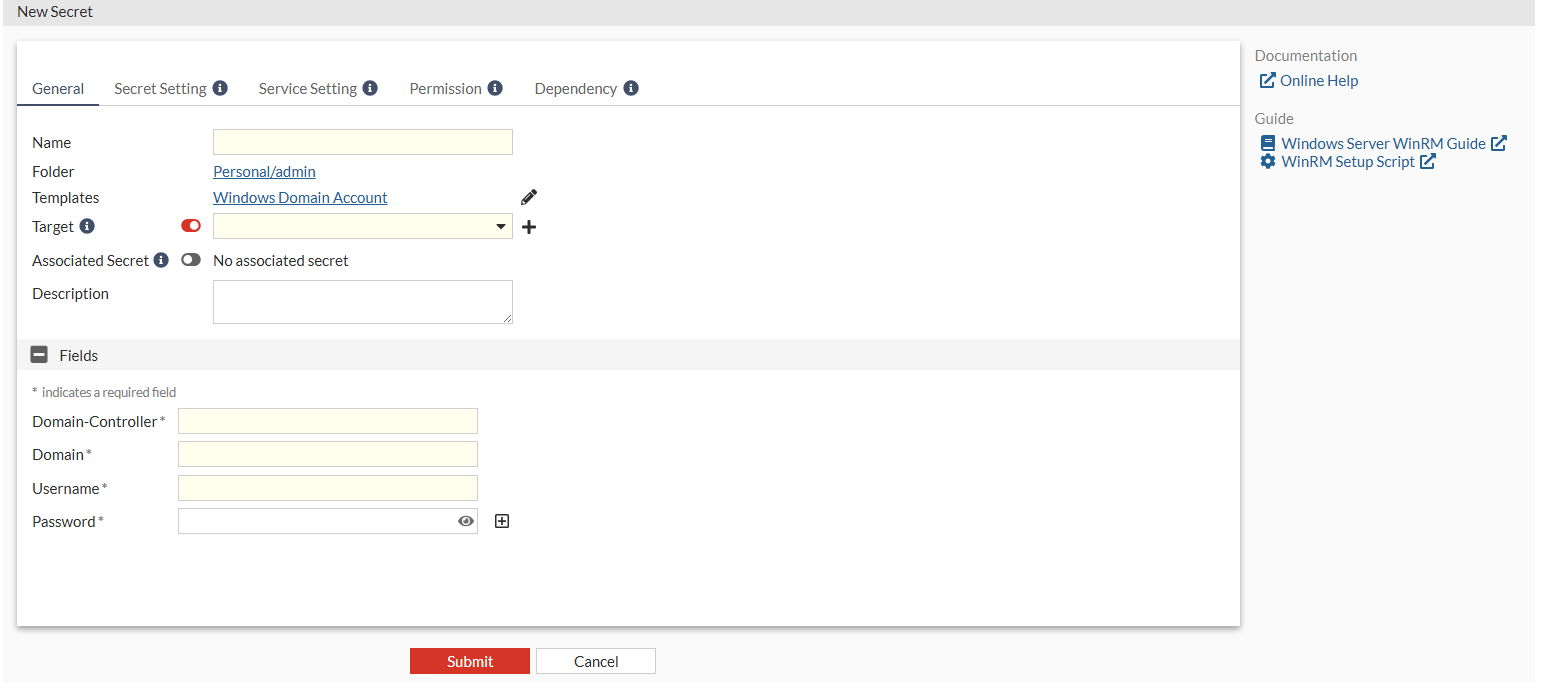This screenshot has width=1542, height=689.
Task: Click the info icon on Service Setting tab
Action: [370, 88]
